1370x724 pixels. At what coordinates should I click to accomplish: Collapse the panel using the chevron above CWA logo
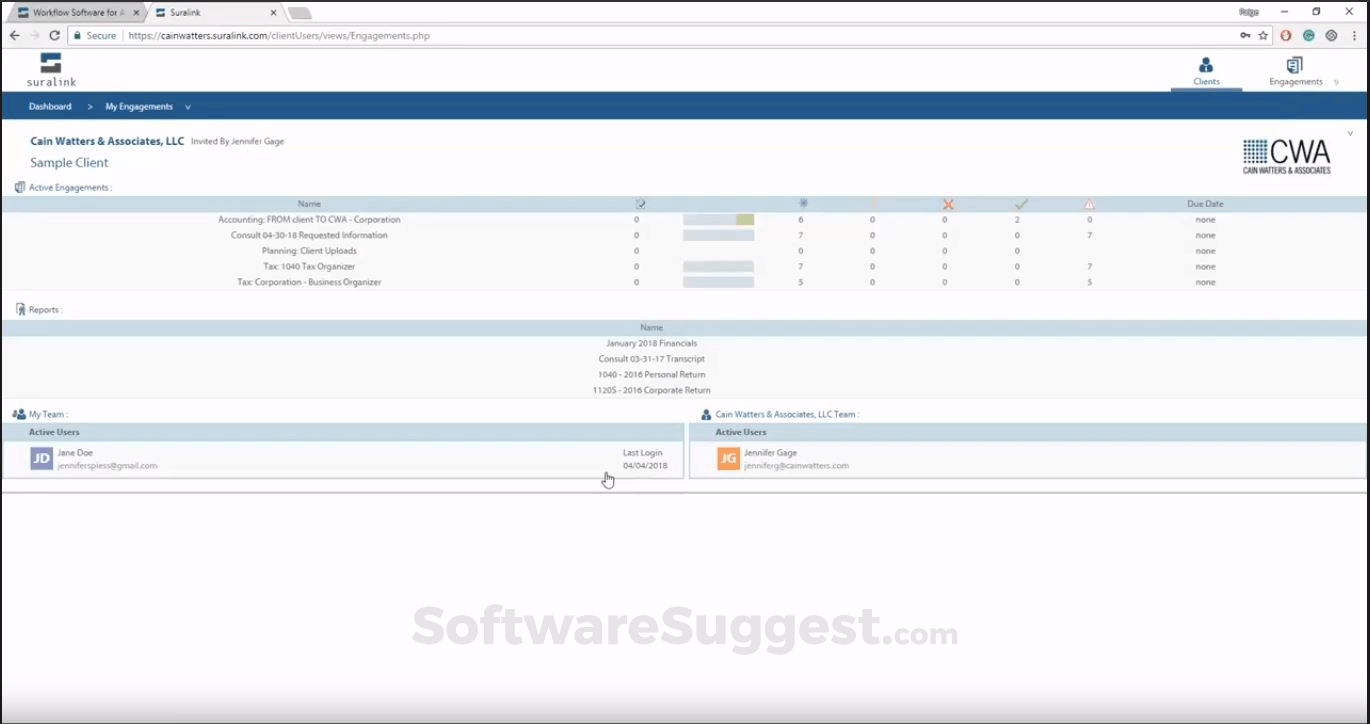[x=1350, y=132]
